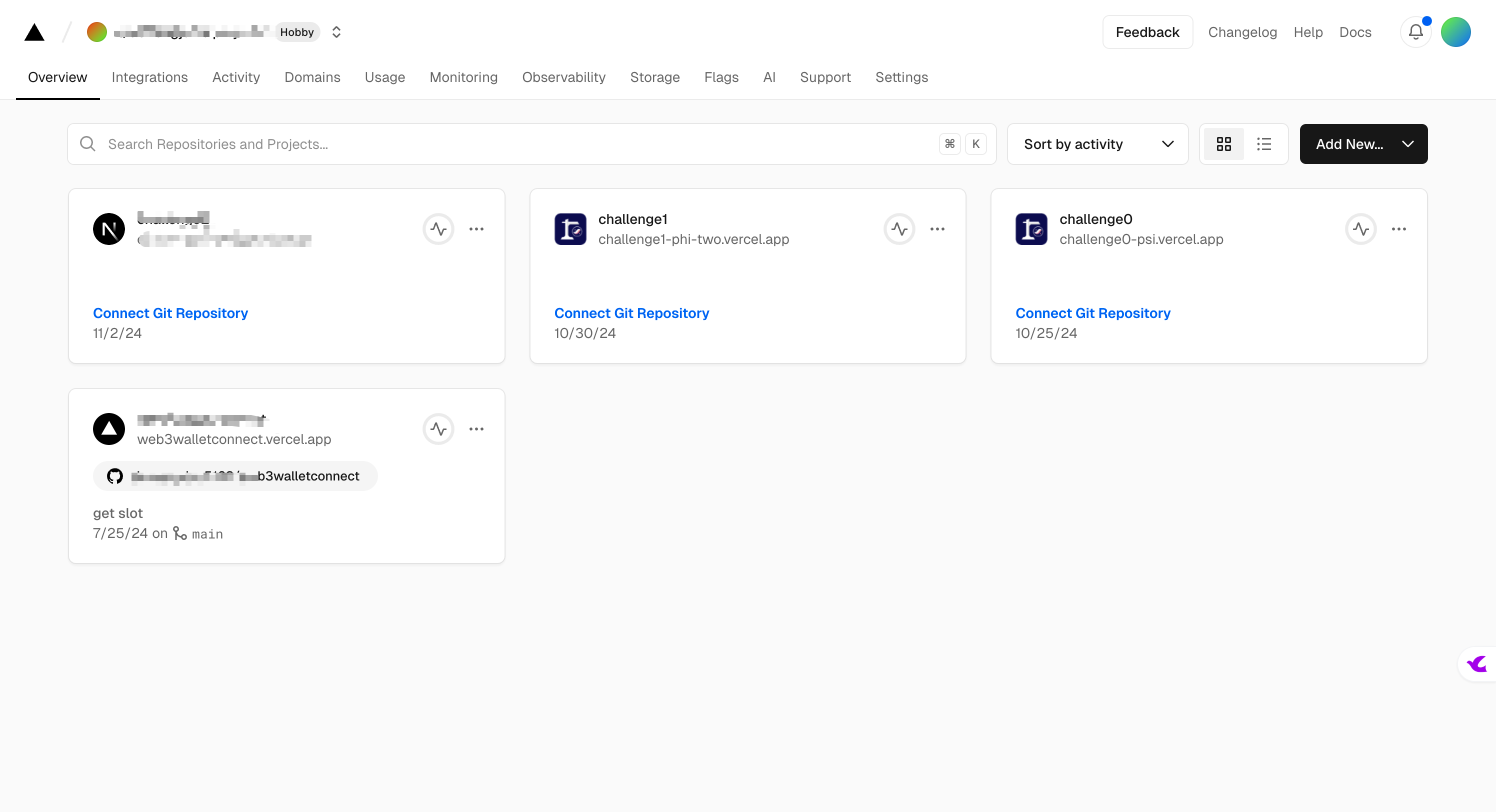Open more options for challenge0
The height and width of the screenshot is (812, 1496).
click(1398, 229)
